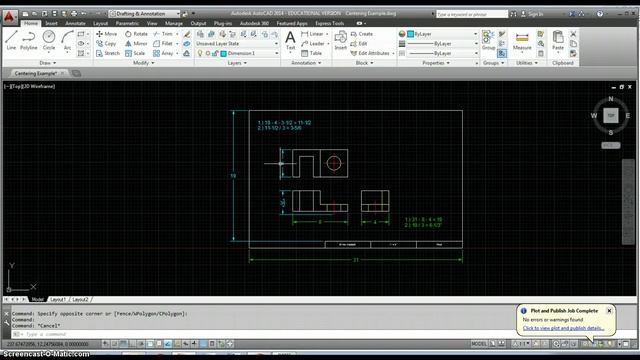
Task: Expand the Block panel
Action: point(364,63)
